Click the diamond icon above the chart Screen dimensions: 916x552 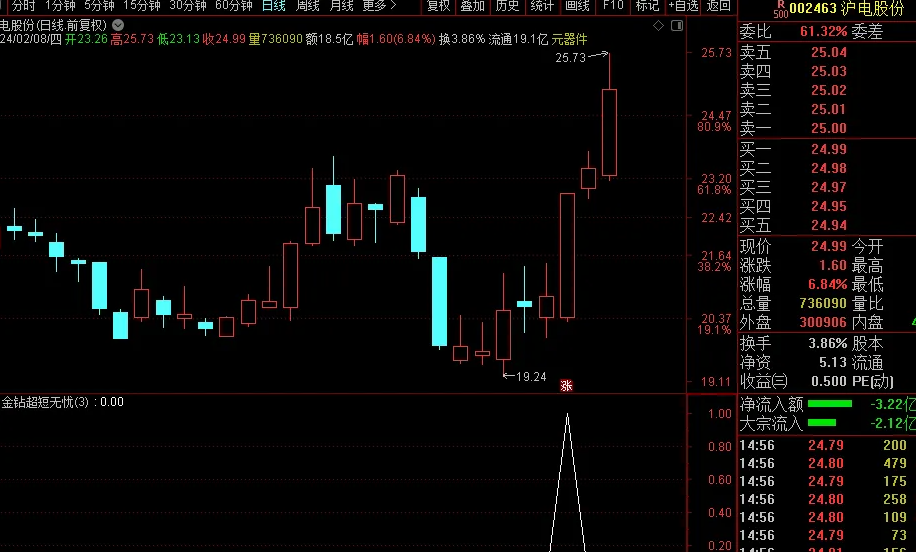[x=658, y=26]
